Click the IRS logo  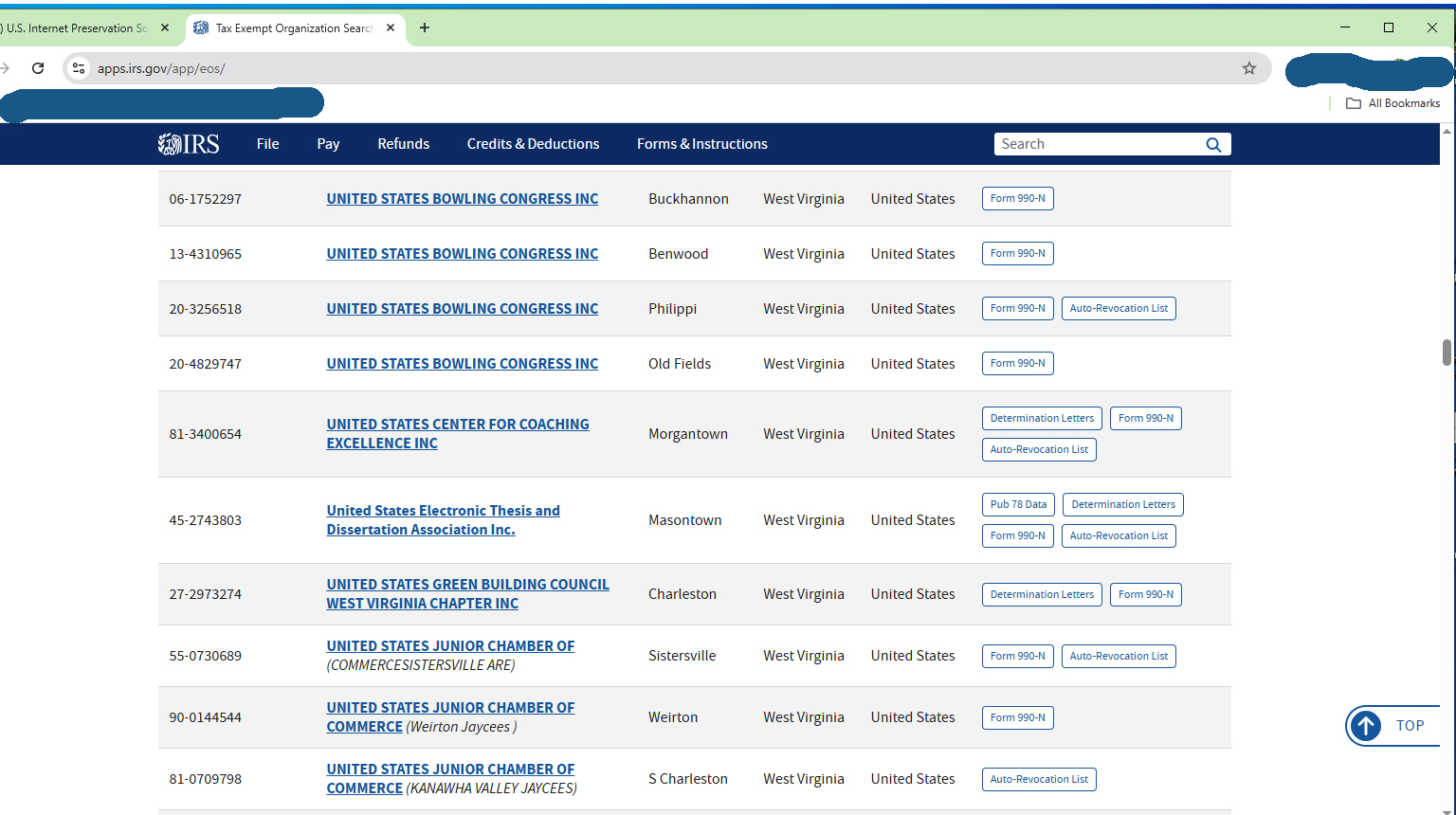pos(189,144)
